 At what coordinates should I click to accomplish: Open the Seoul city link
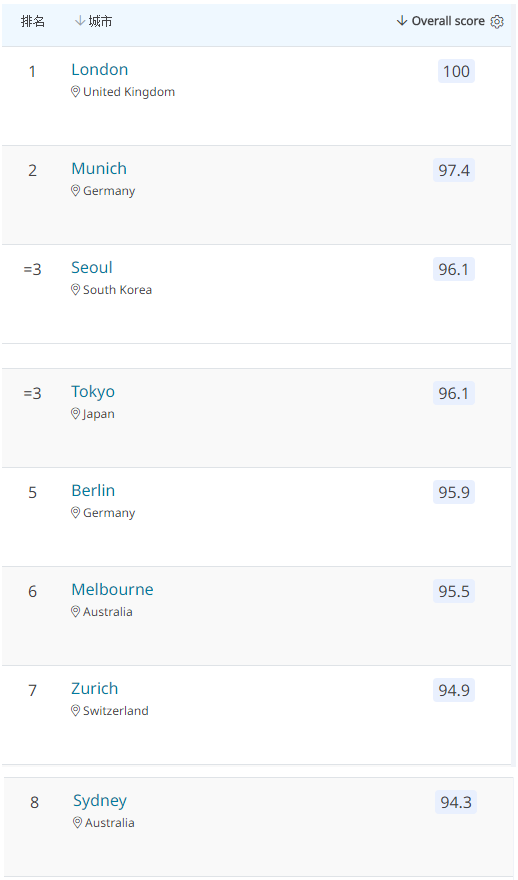click(x=91, y=268)
